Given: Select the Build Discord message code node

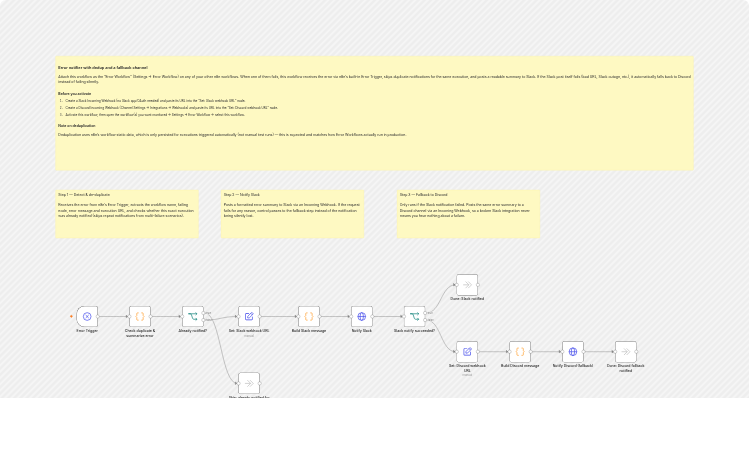Looking at the screenshot, I should coord(520,352).
